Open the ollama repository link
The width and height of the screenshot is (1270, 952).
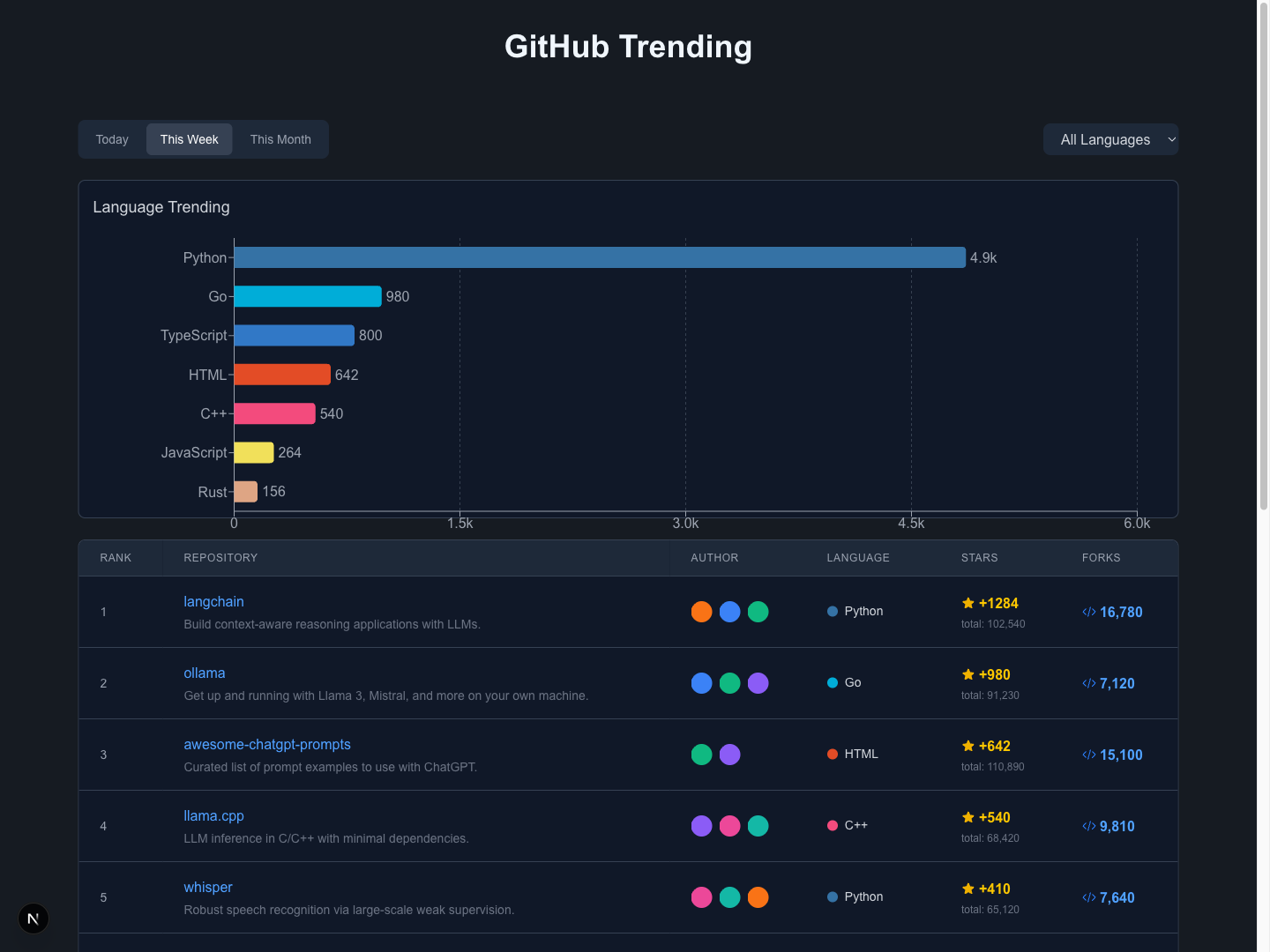coord(205,673)
